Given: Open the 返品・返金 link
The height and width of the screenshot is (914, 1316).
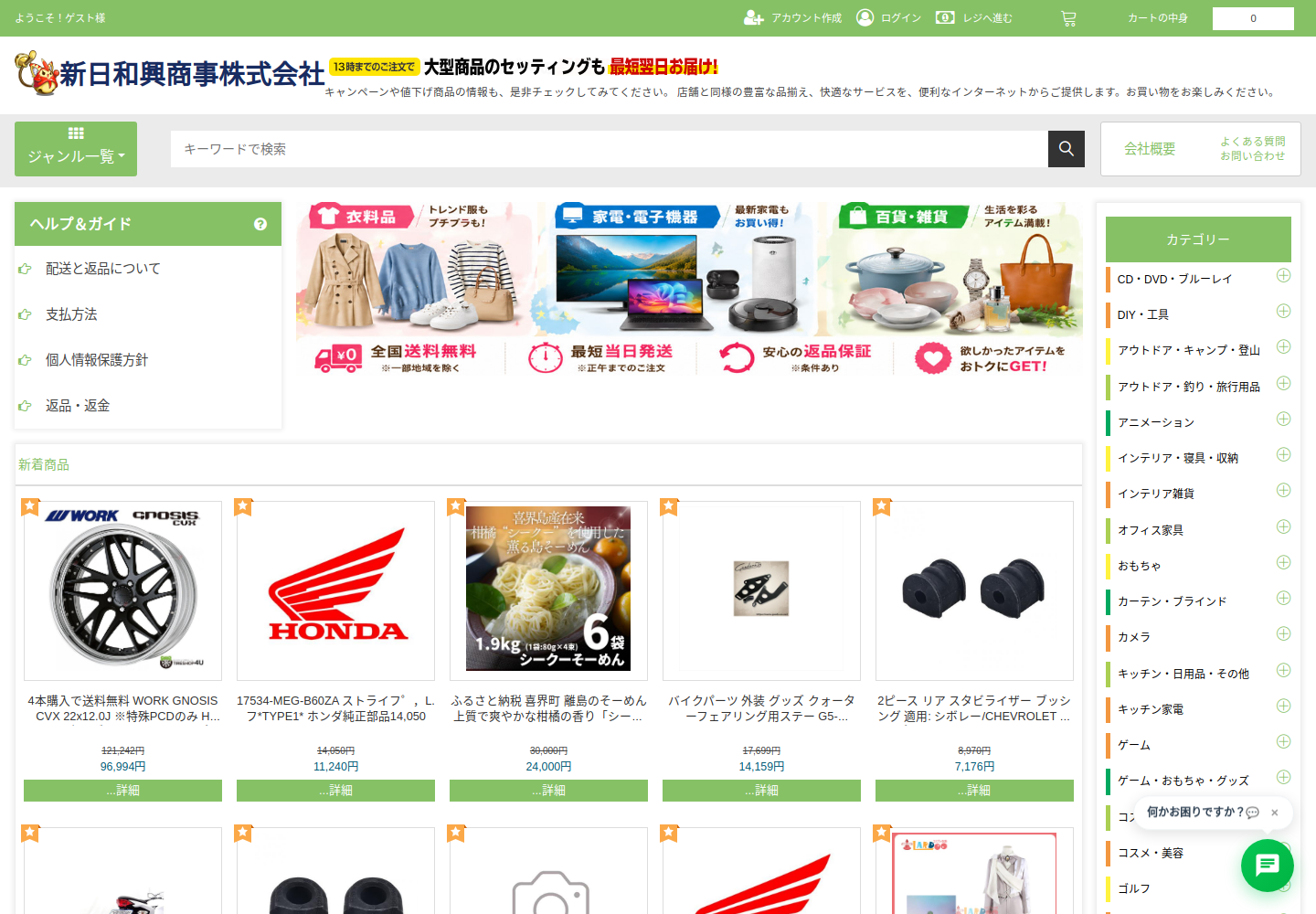Looking at the screenshot, I should tap(78, 406).
